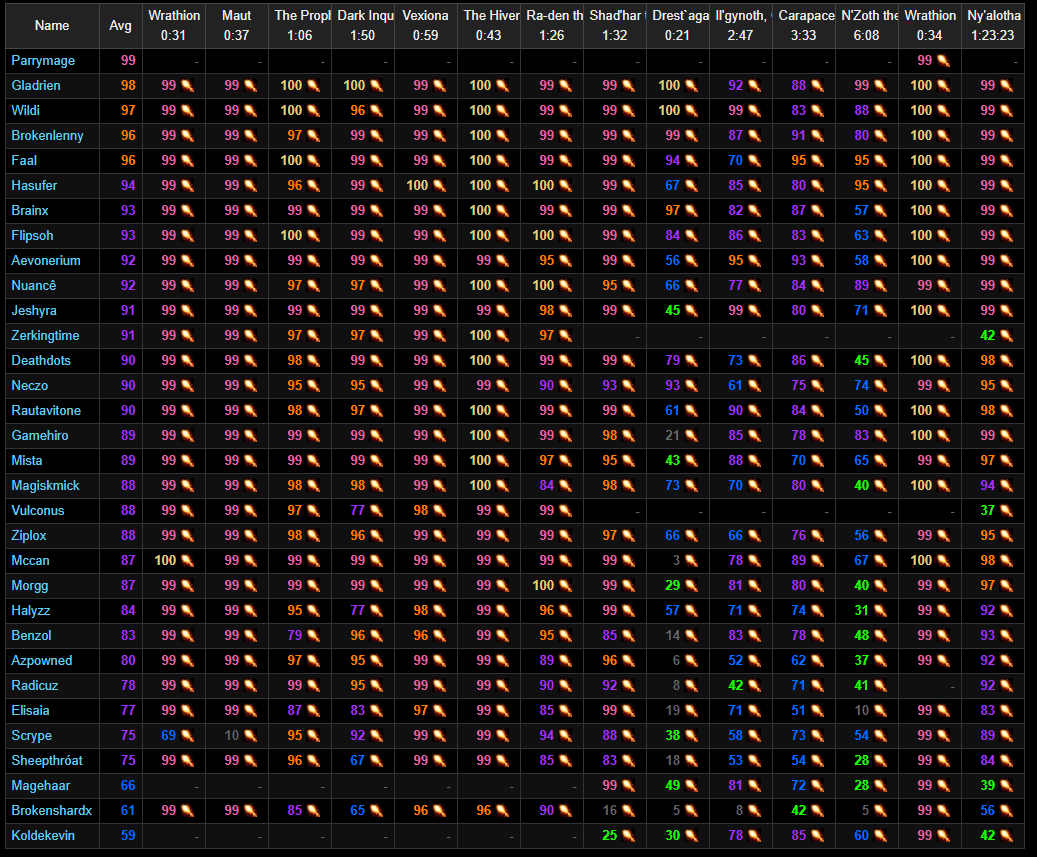
Task: Click the spec icon beside Parrymage's Wrathion 99
Action: tap(944, 61)
